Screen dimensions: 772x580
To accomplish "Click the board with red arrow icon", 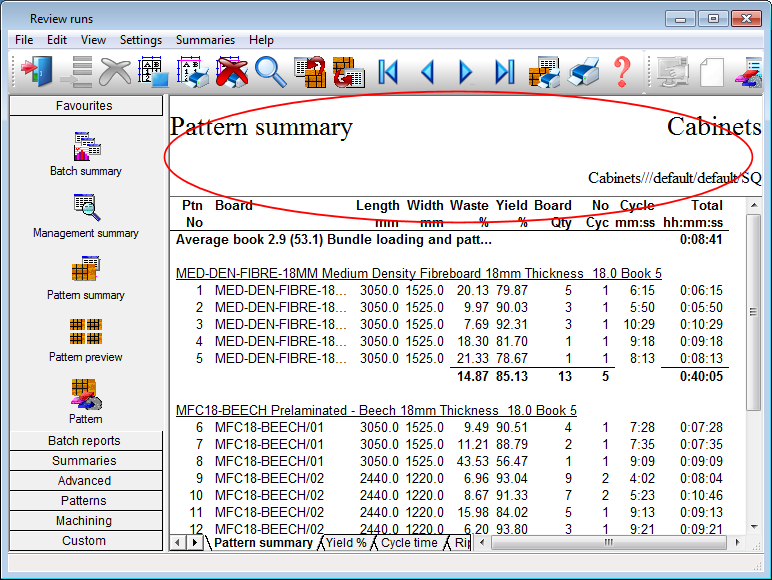I will click(x=349, y=72).
